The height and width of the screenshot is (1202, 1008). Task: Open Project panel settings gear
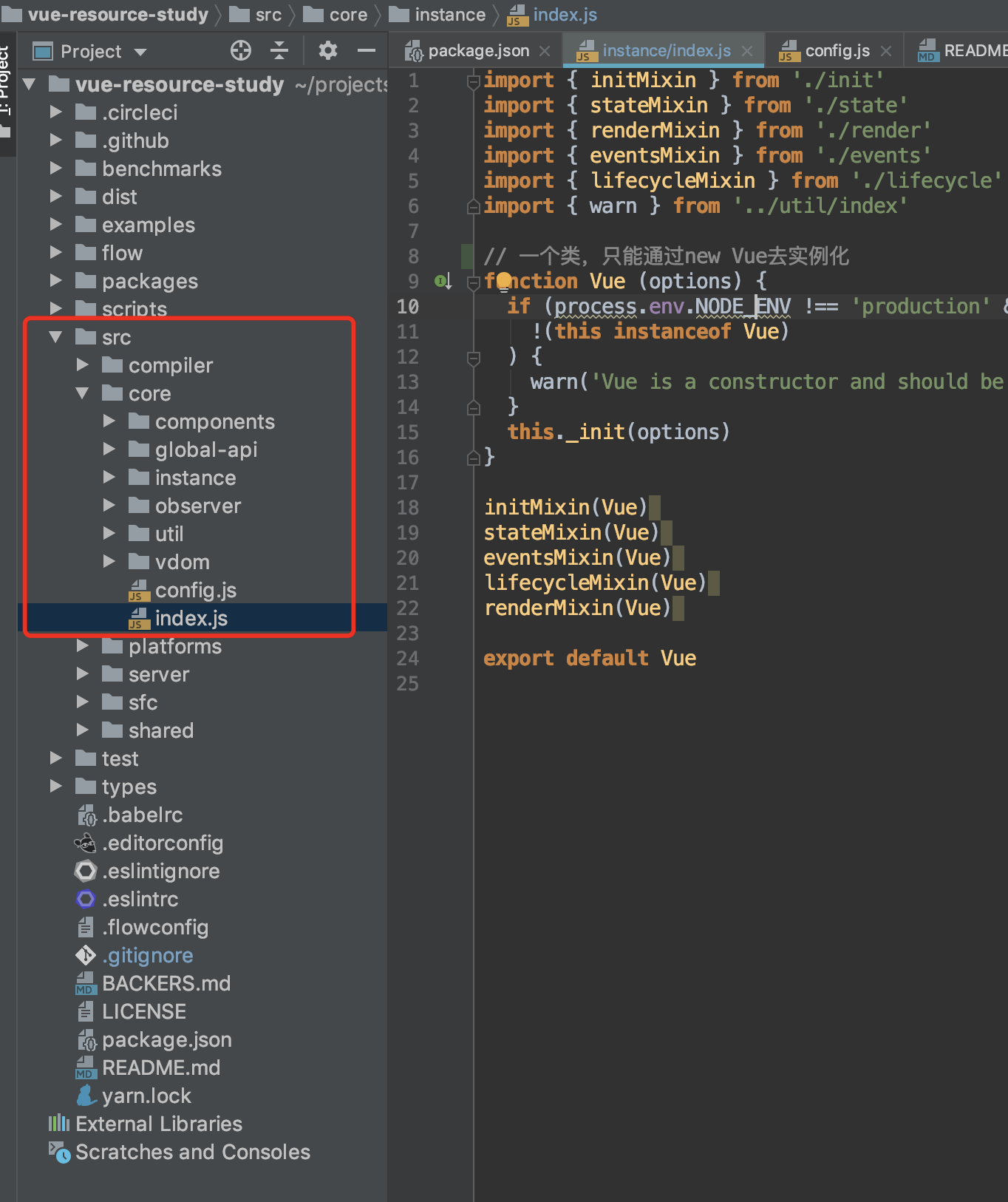click(x=327, y=50)
